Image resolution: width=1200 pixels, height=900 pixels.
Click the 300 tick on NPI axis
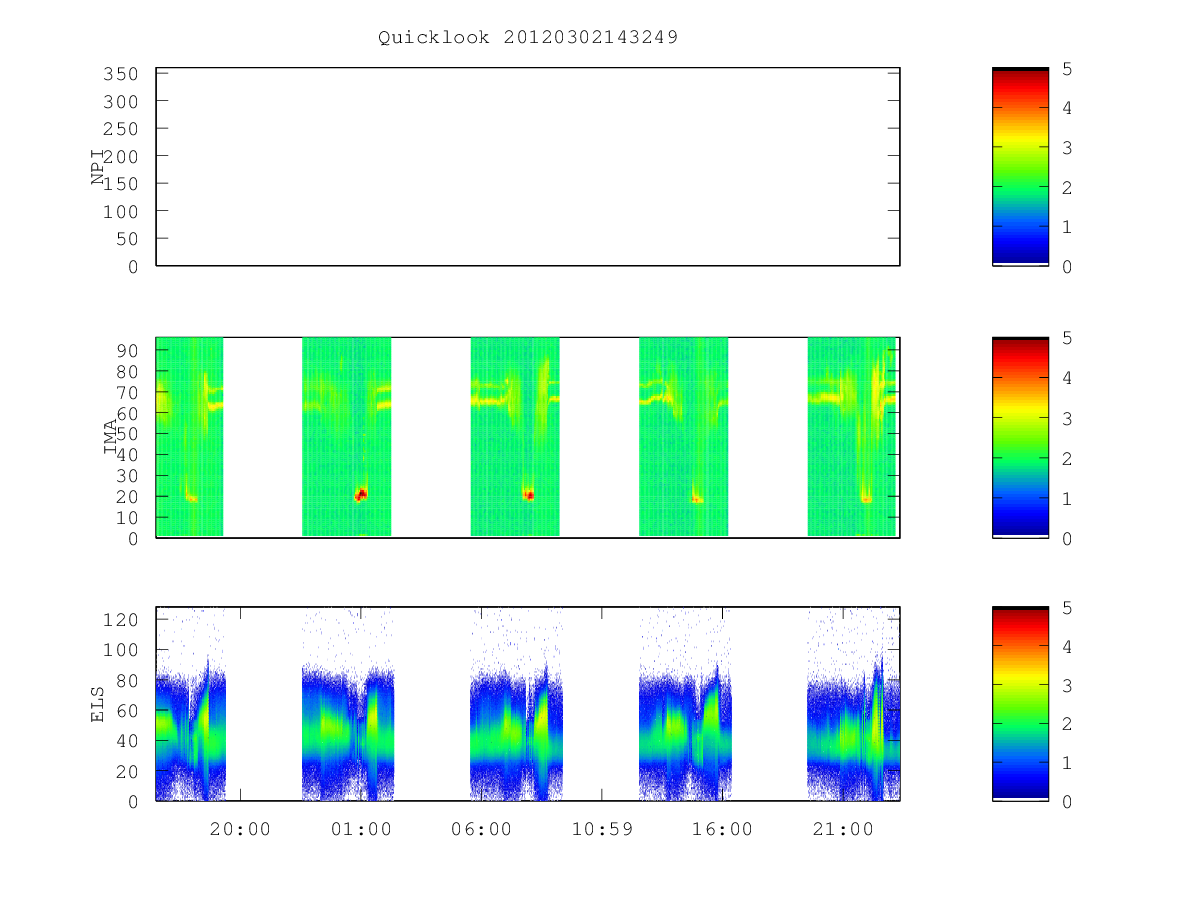[122, 102]
